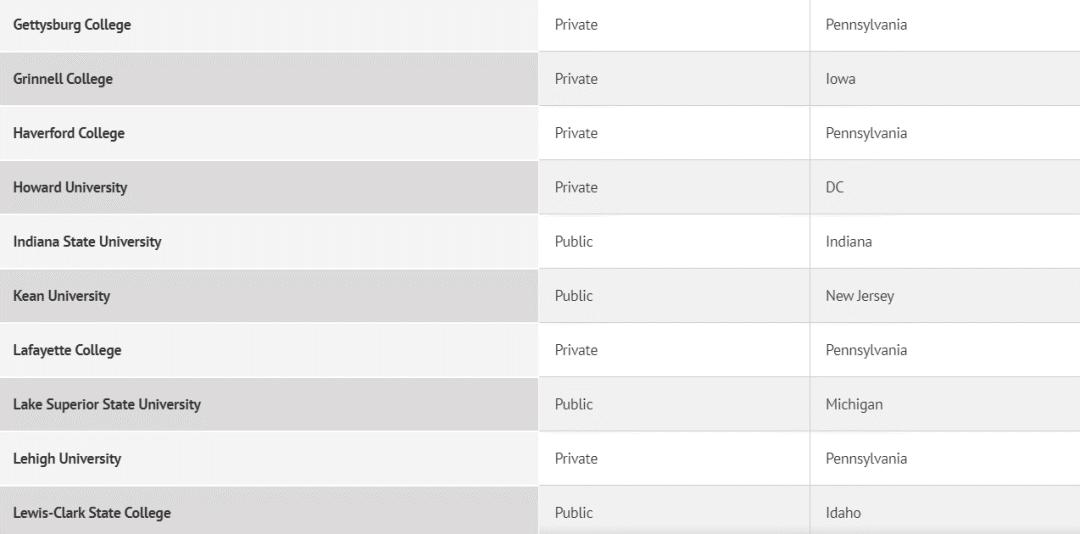
Task: Open the Lake Superior State University entry
Action: click(x=107, y=404)
